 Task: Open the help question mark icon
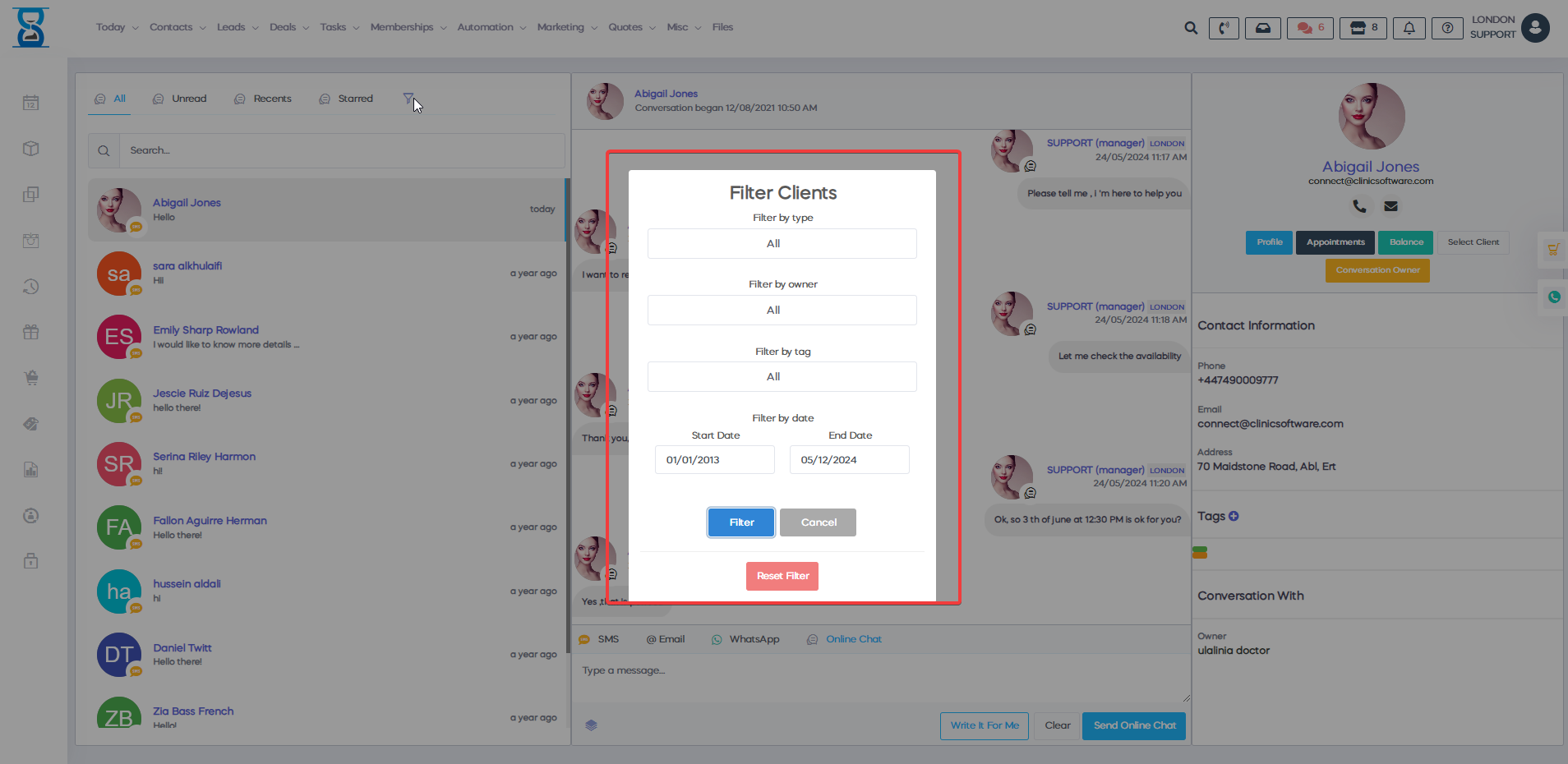tap(1447, 28)
